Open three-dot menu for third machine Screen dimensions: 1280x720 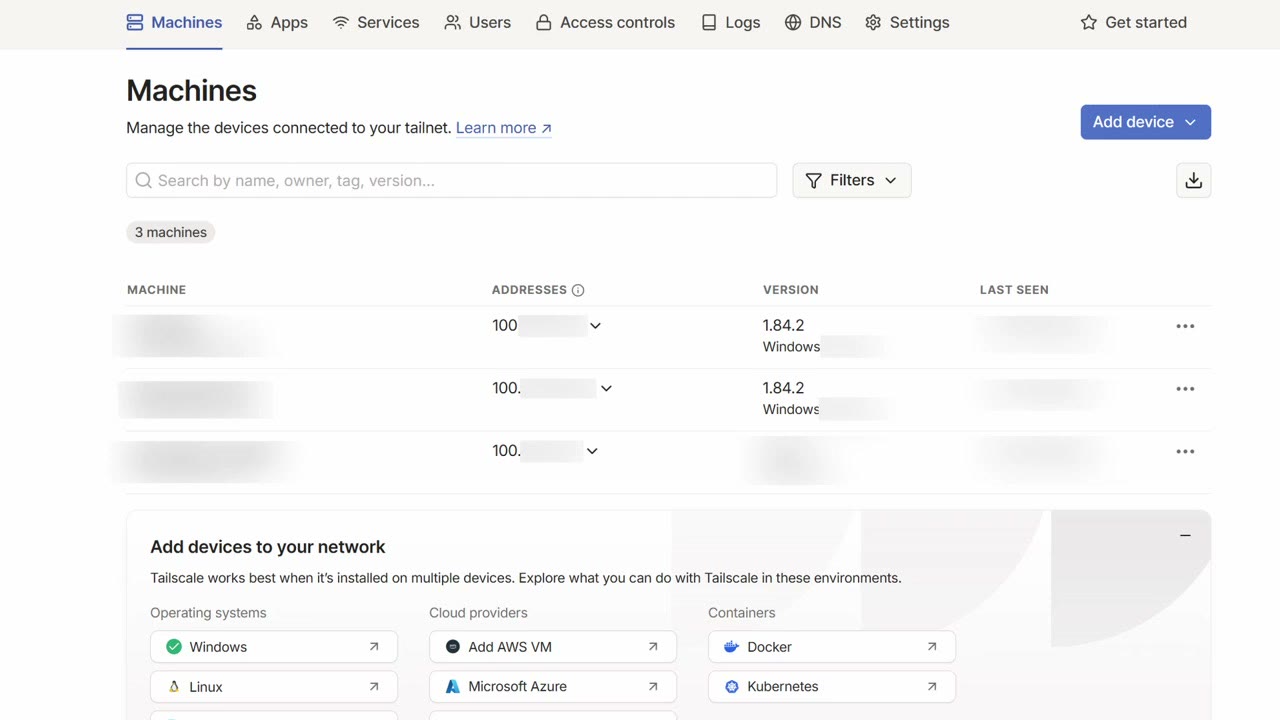click(x=1185, y=451)
